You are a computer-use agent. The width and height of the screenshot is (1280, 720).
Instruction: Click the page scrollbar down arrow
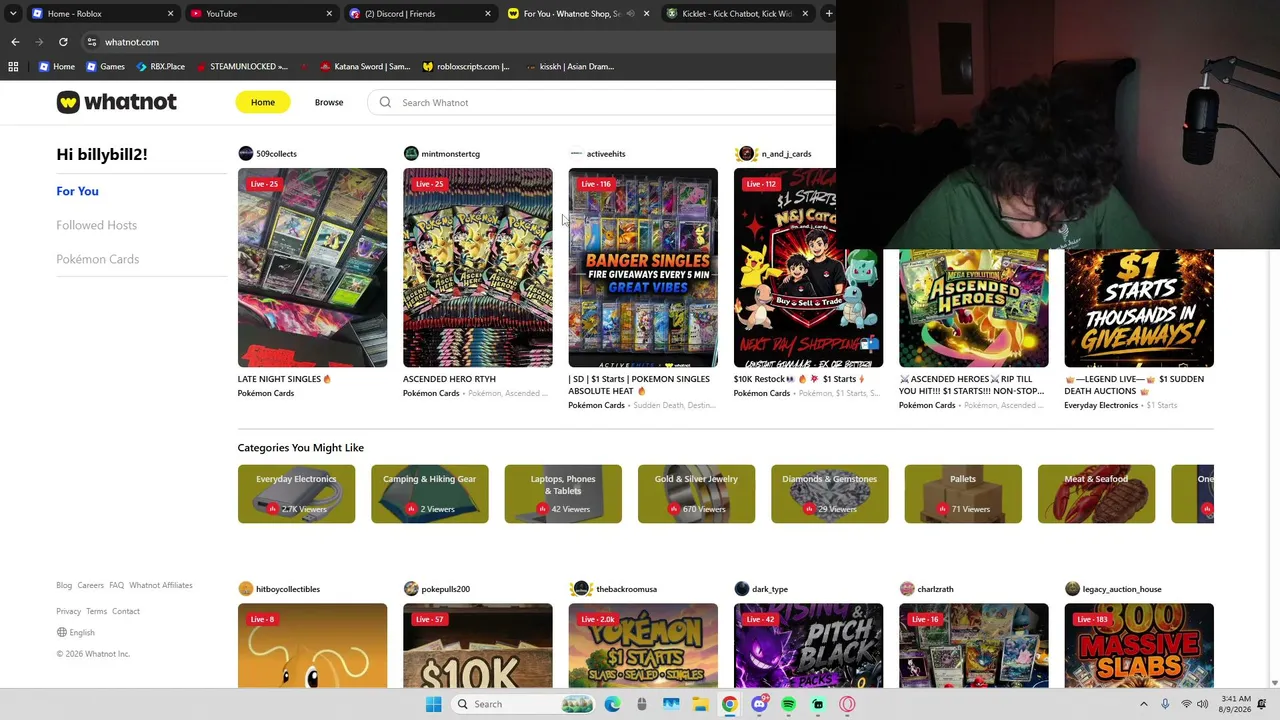1273,683
